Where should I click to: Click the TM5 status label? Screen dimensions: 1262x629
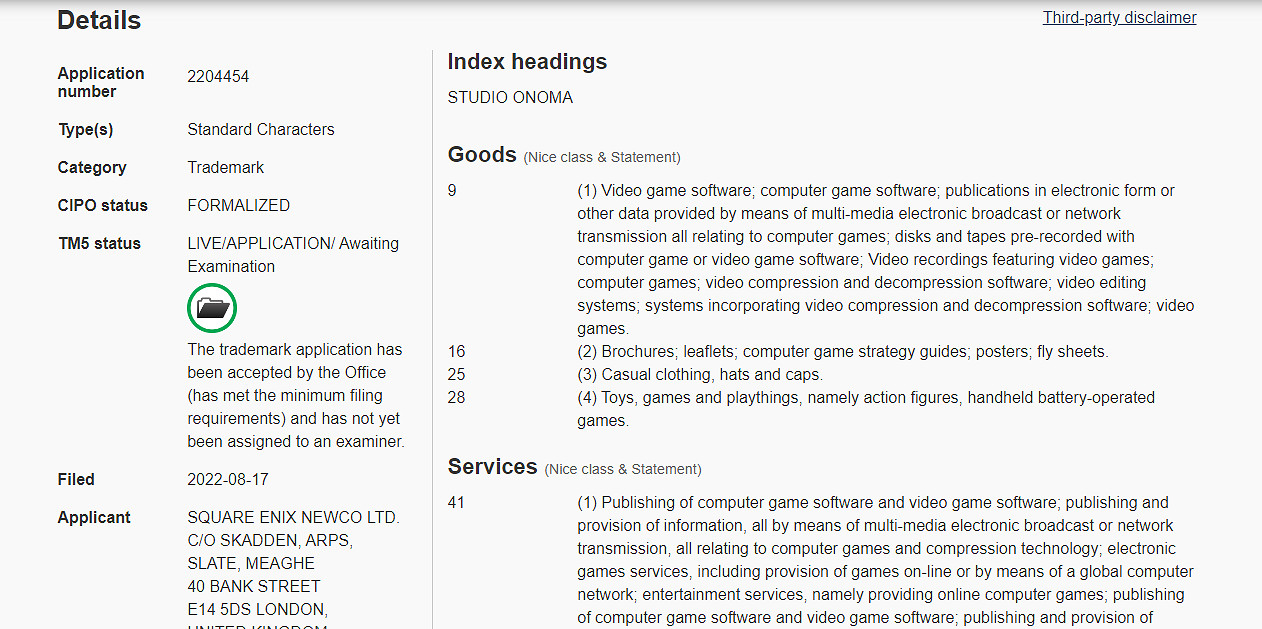pos(99,243)
